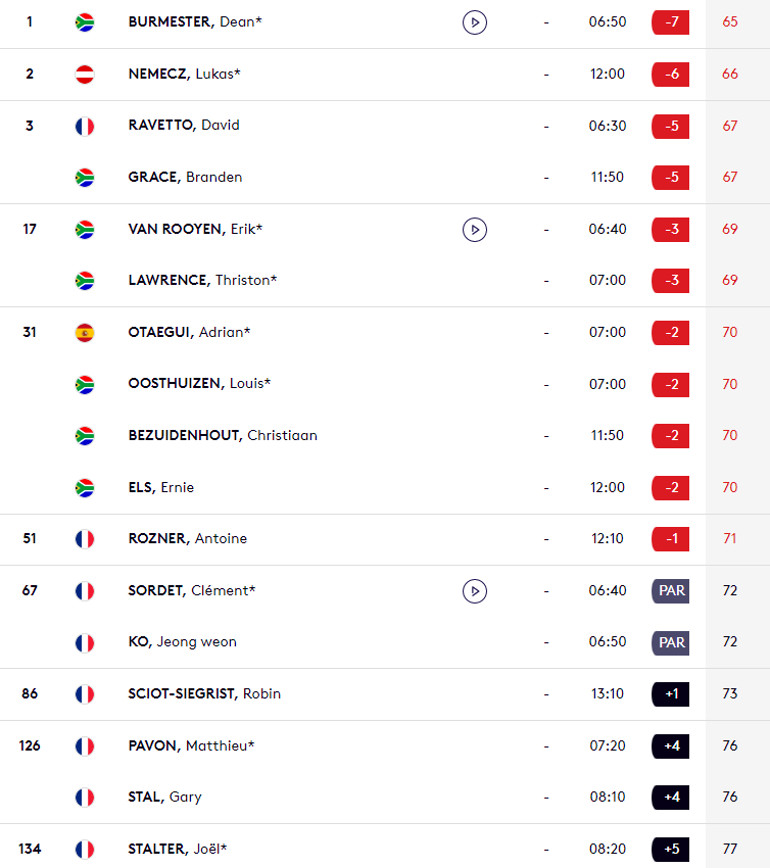Expand Joël Stalter's scorecard row

(x=385, y=849)
